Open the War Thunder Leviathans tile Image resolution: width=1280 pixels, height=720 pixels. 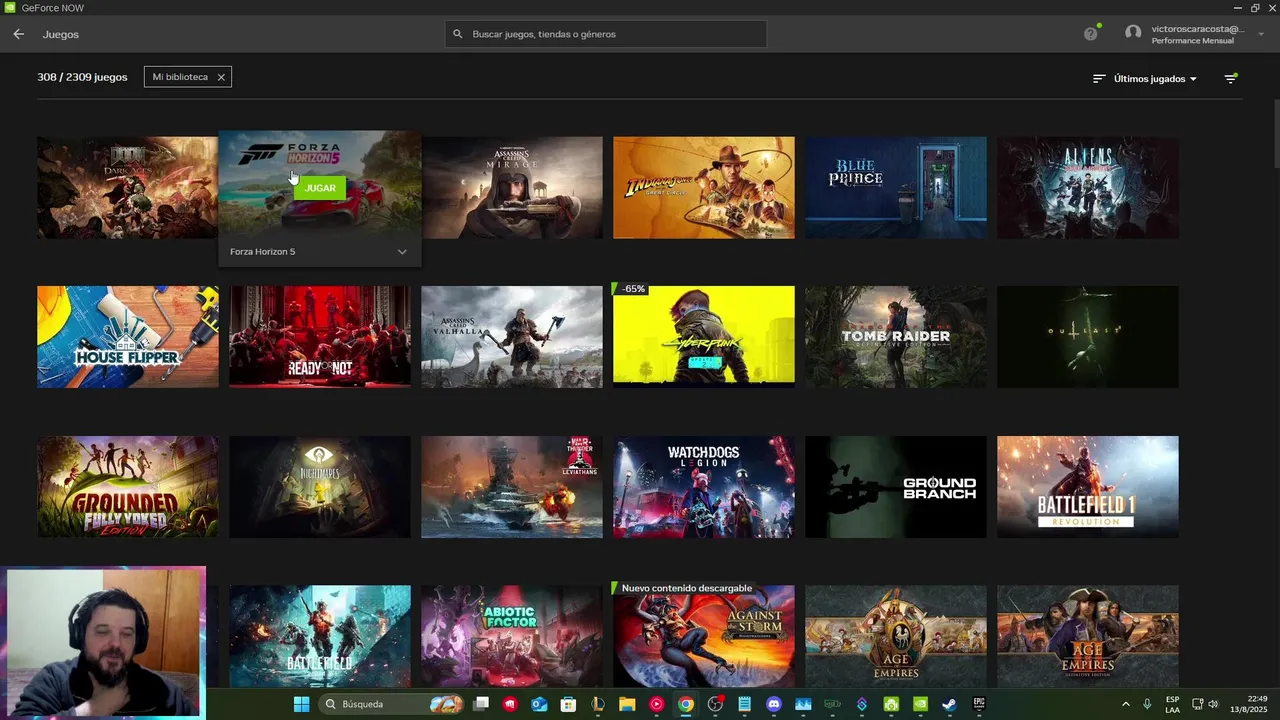[x=512, y=487]
